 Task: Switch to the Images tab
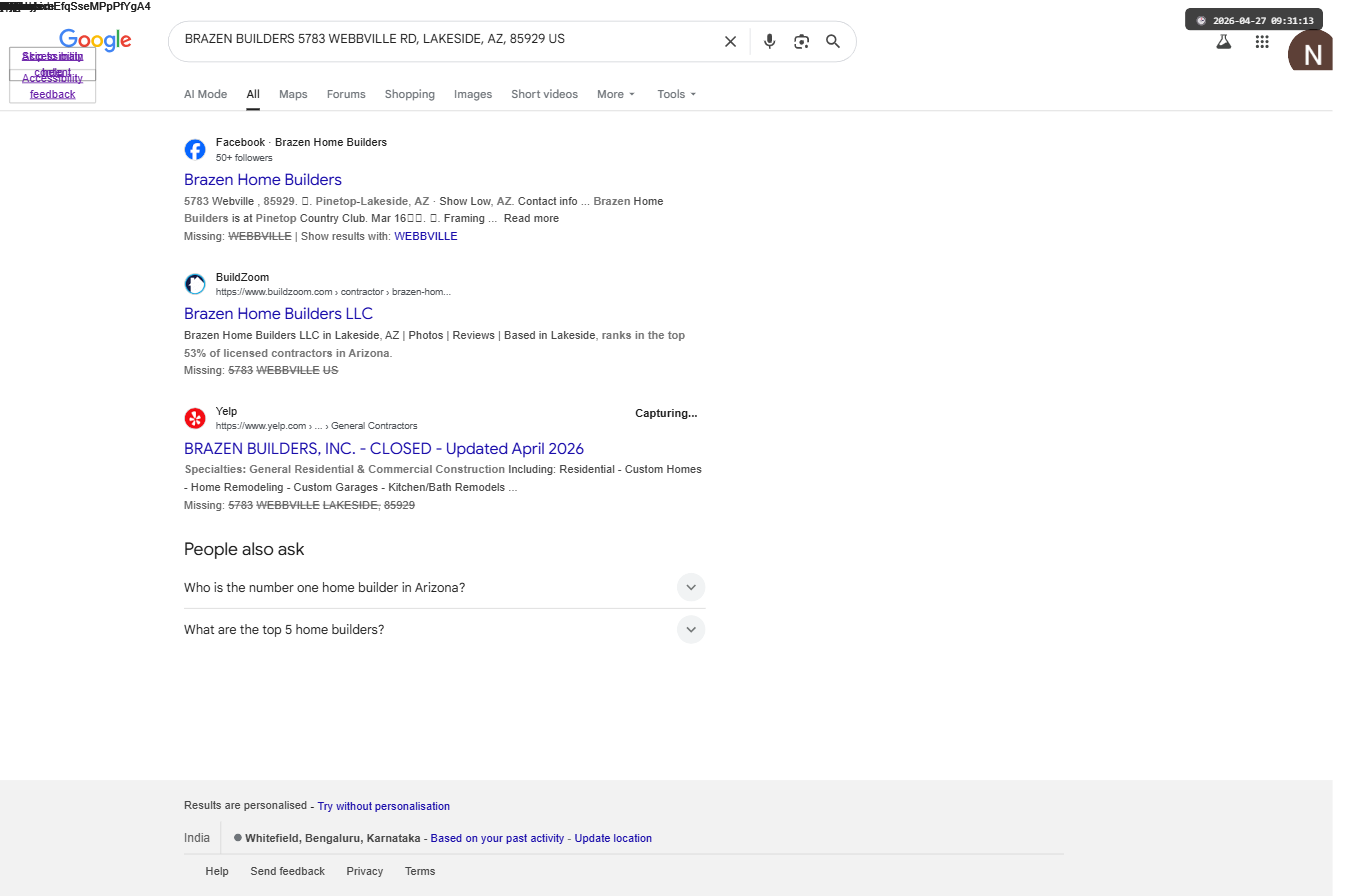(x=473, y=94)
